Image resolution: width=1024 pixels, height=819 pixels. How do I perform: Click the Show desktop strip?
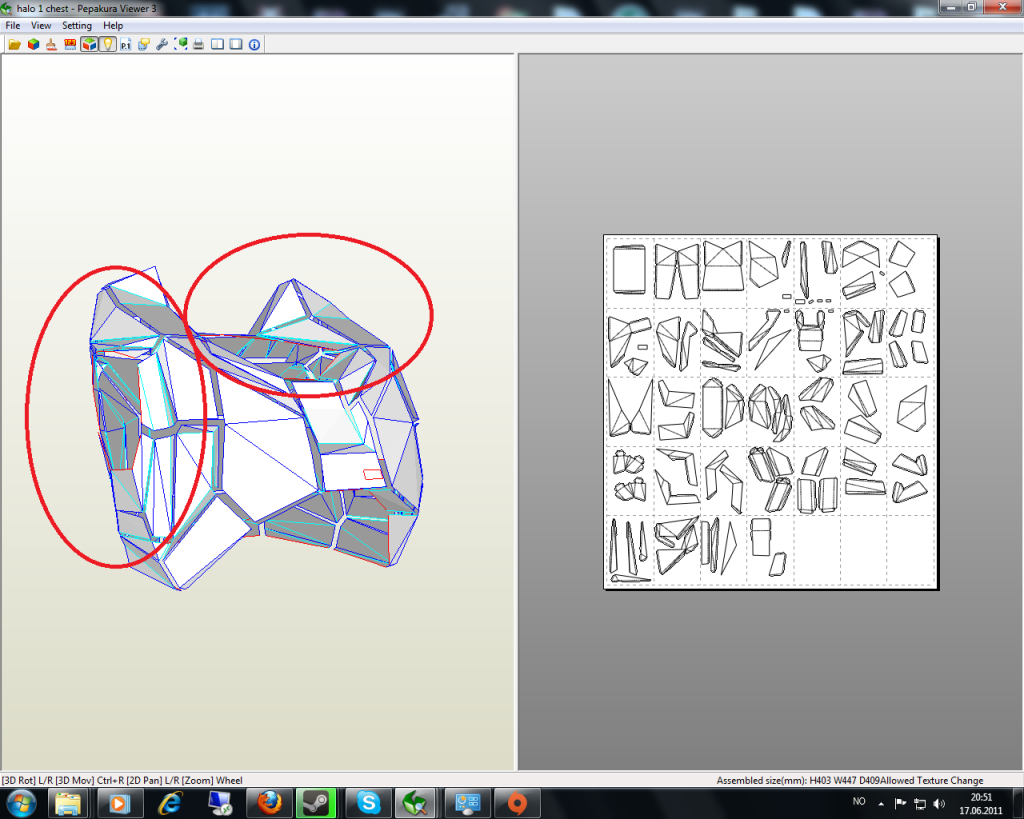tap(1018, 803)
